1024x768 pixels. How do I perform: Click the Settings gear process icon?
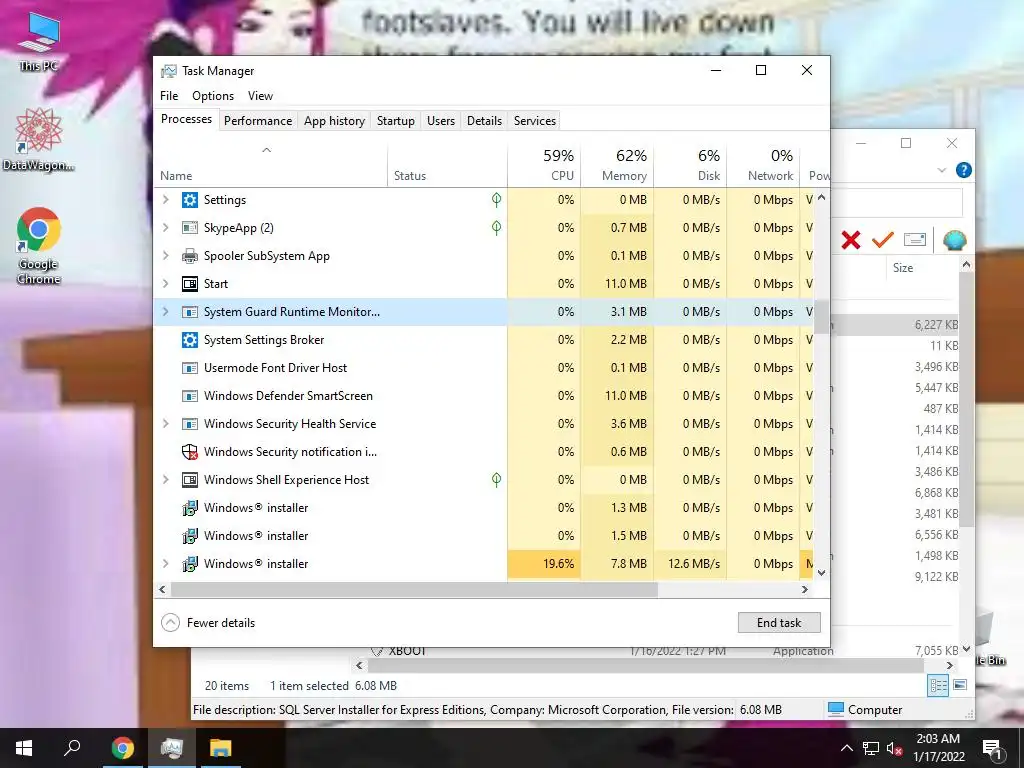coord(189,200)
